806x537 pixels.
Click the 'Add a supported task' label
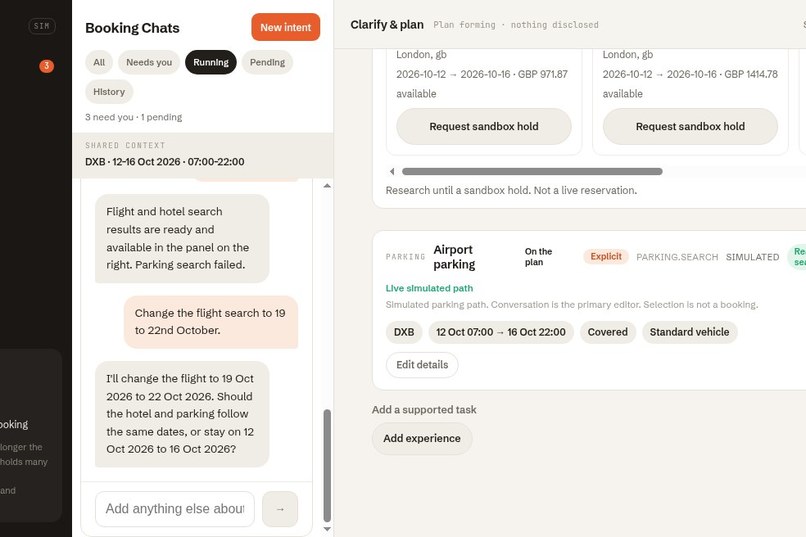[424, 410]
